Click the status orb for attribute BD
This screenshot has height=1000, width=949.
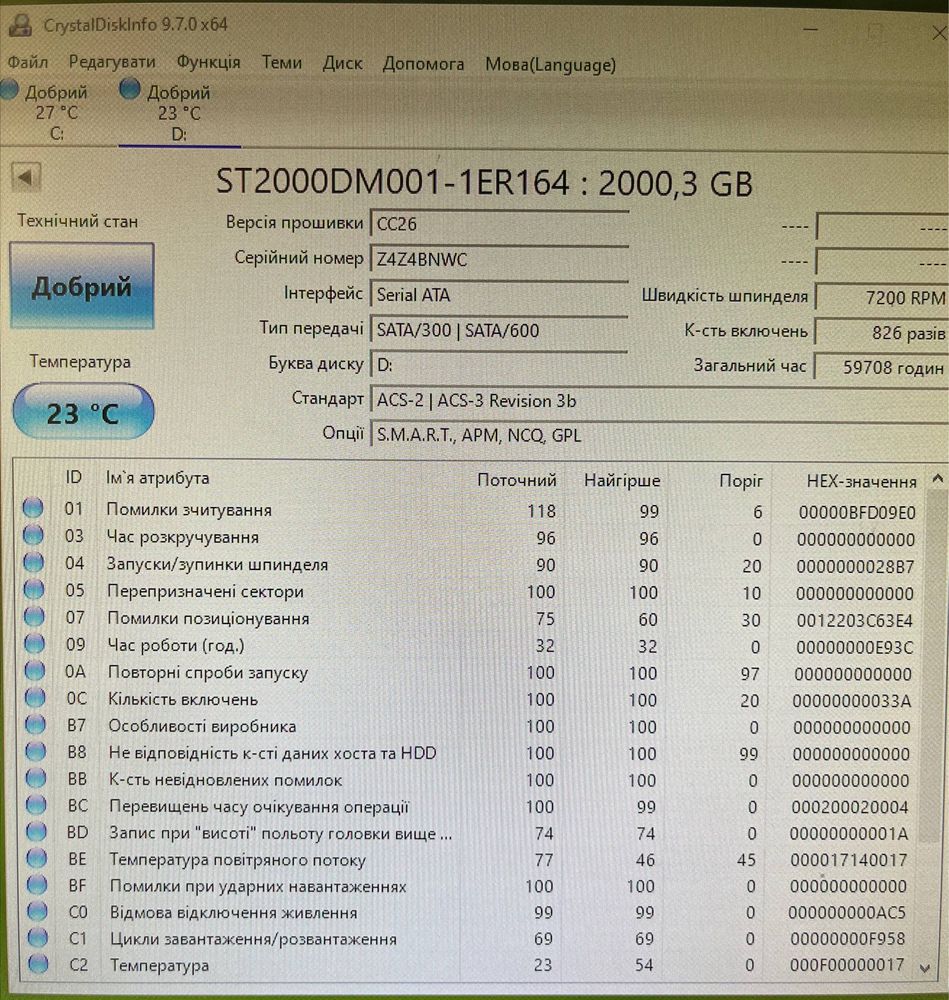pos(36,832)
